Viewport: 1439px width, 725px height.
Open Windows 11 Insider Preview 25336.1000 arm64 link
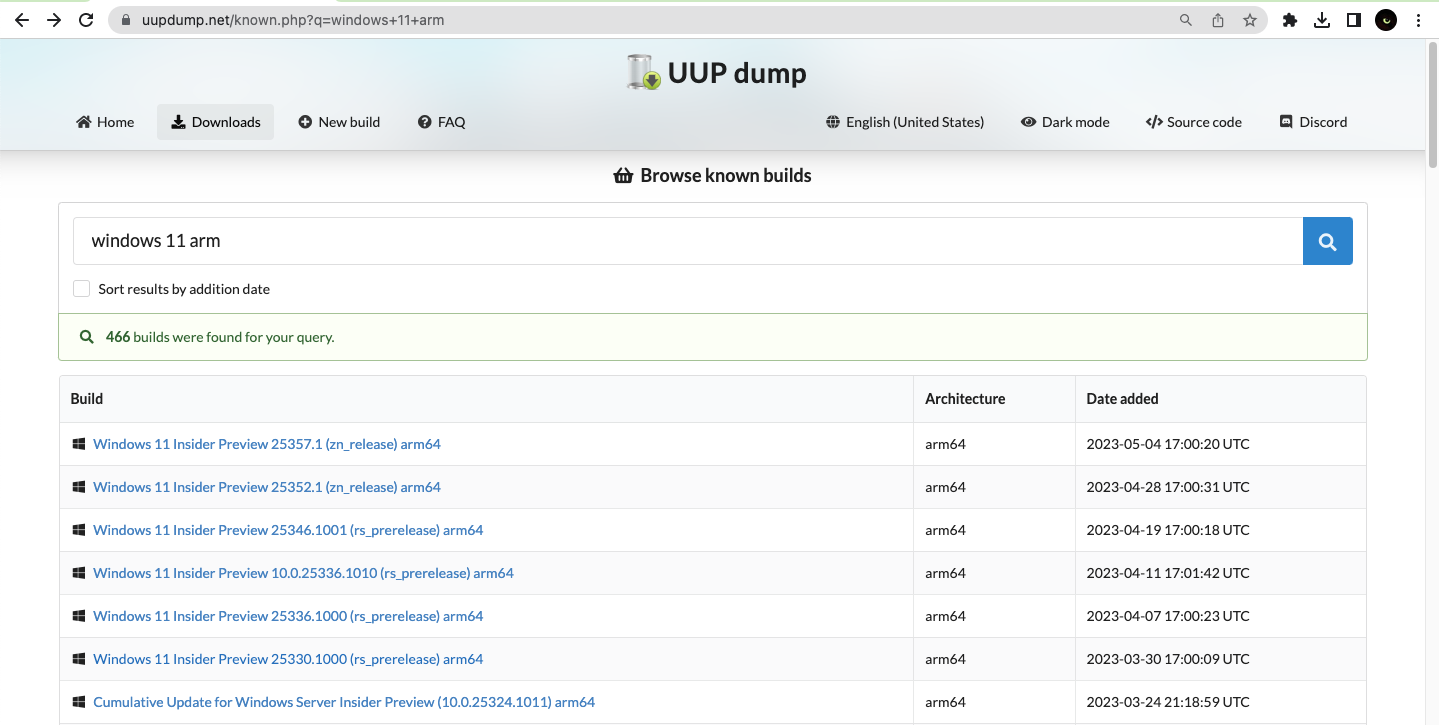[288, 616]
